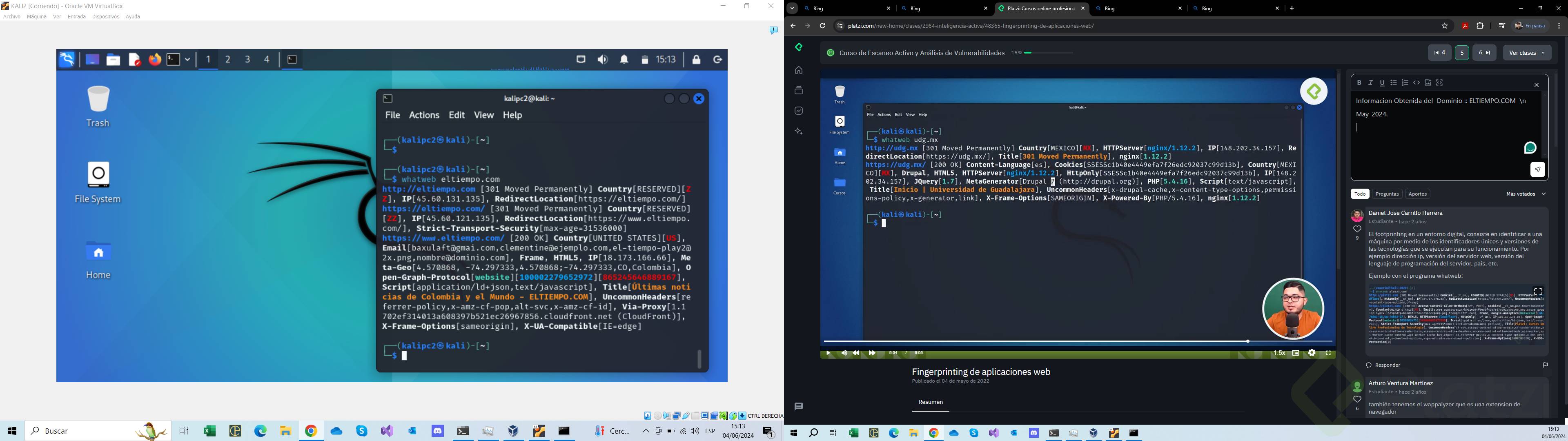Toggle picture-in-picture mode on video player
The width and height of the screenshot is (1568, 441).
[1296, 353]
